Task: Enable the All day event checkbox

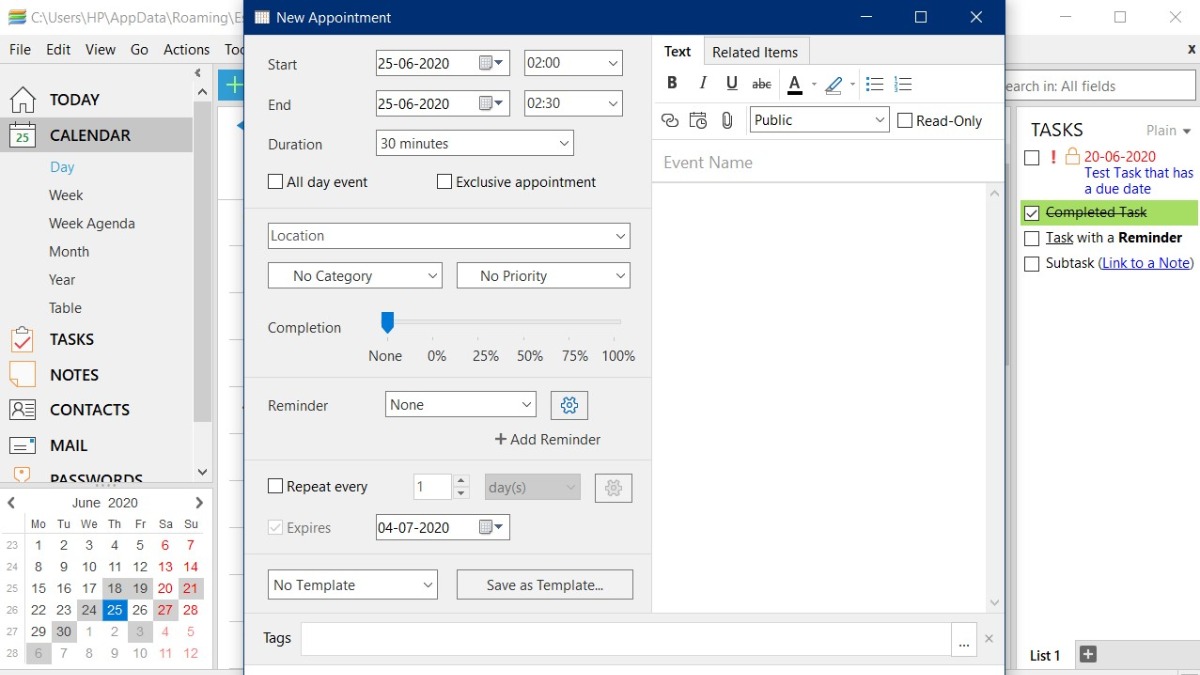Action: [x=275, y=182]
